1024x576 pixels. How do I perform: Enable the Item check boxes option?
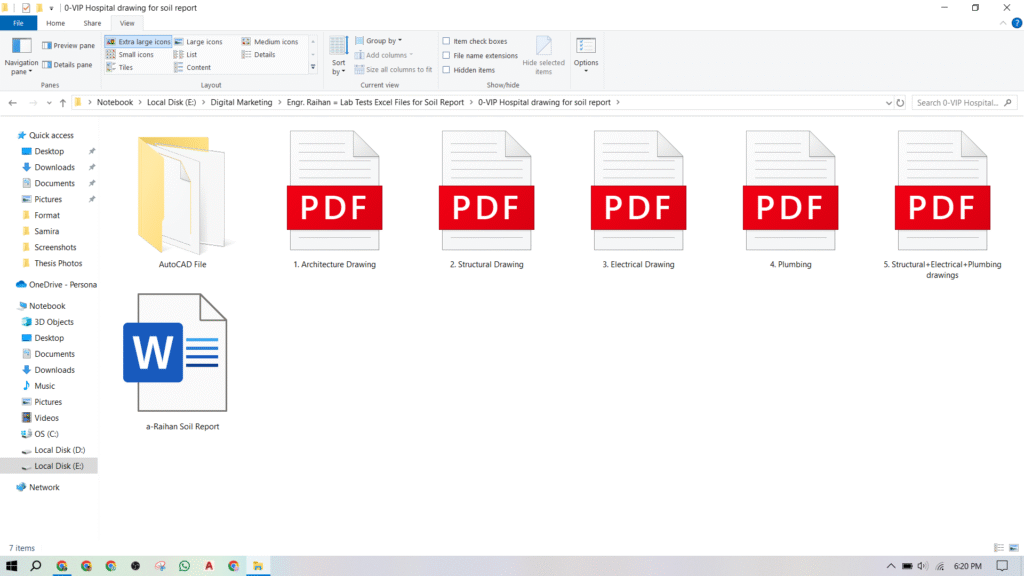click(x=446, y=42)
